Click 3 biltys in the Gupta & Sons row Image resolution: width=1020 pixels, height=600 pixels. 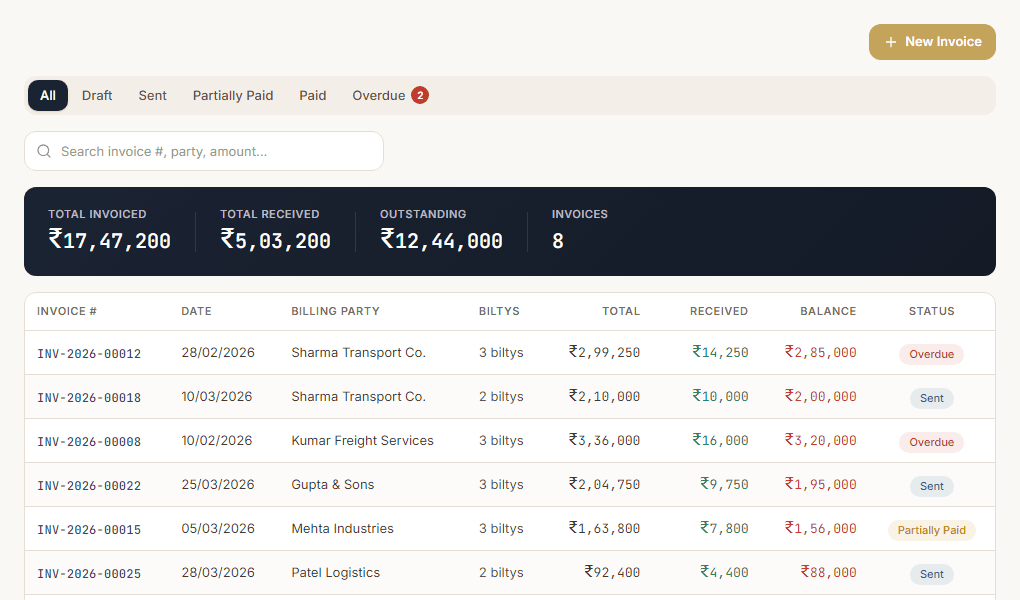pos(501,485)
